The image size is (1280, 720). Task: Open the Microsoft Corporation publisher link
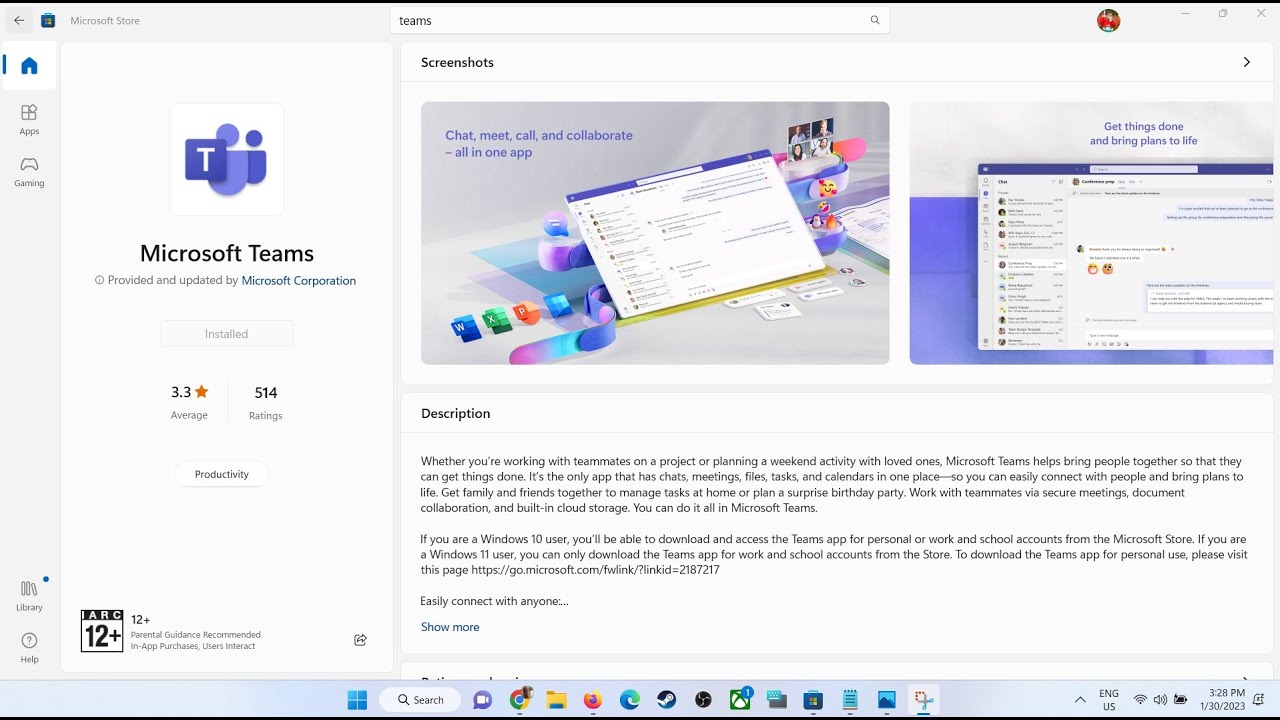point(299,281)
